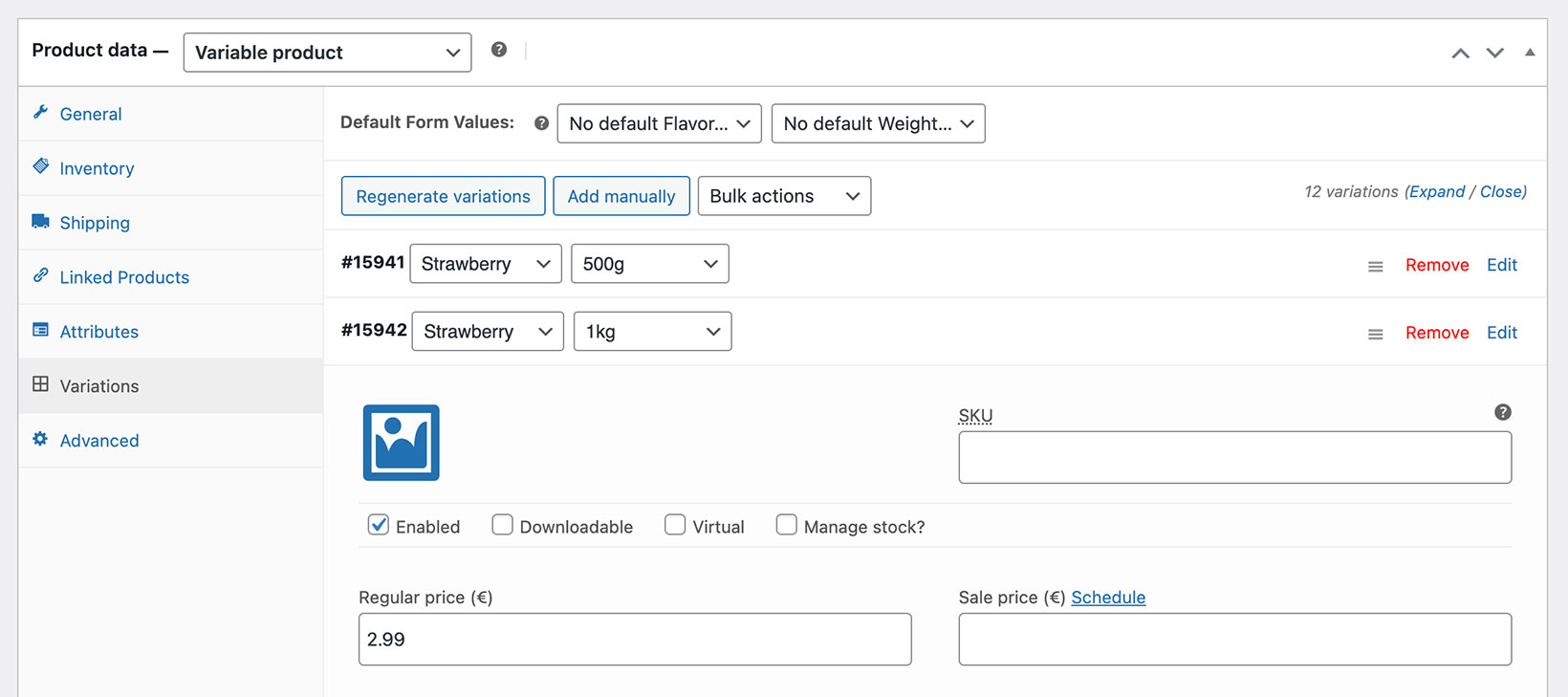Open flavor dropdown for variation #15942
1568x697 pixels.
coord(488,332)
